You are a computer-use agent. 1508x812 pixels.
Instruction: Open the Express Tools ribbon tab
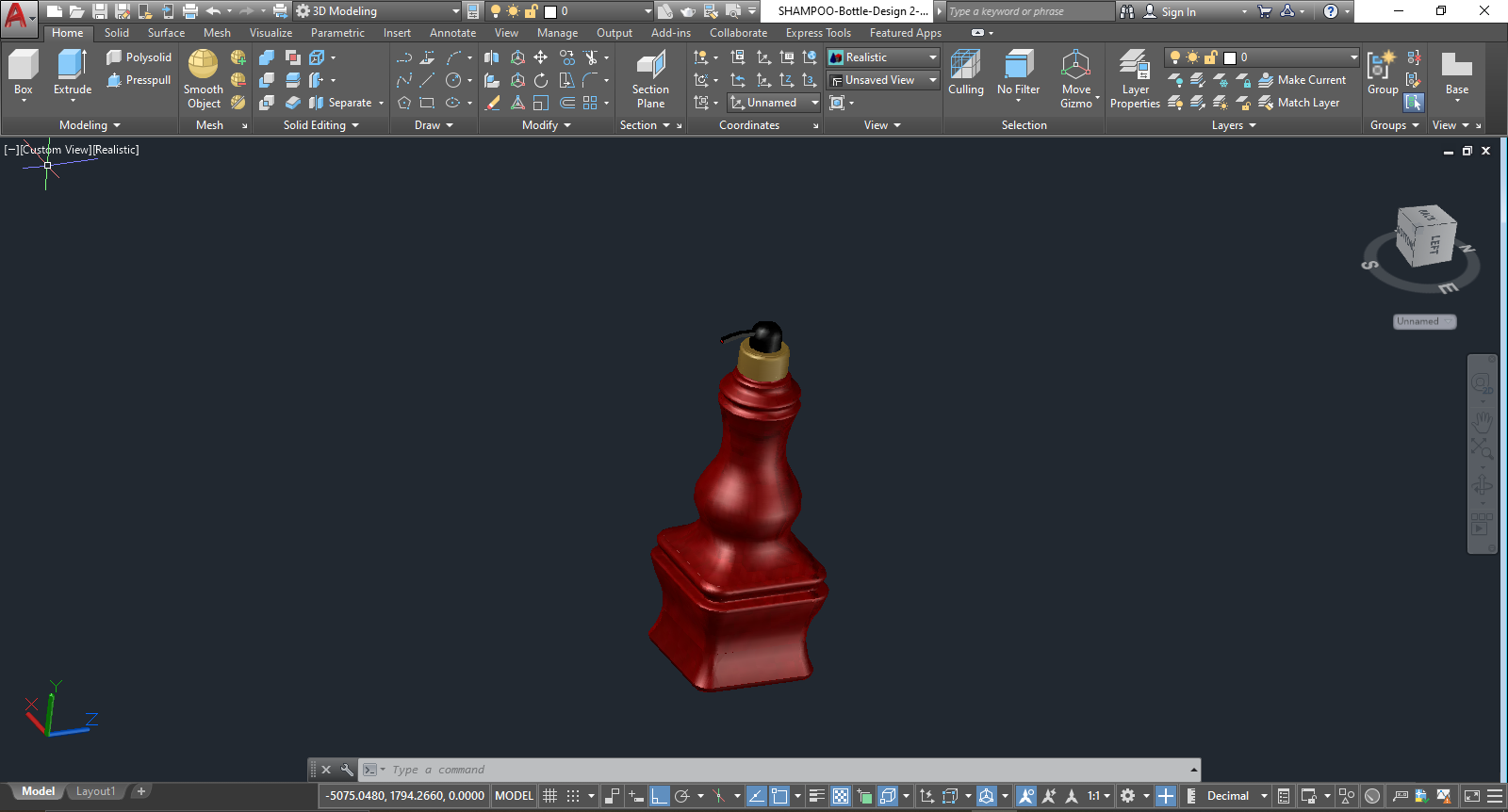818,33
